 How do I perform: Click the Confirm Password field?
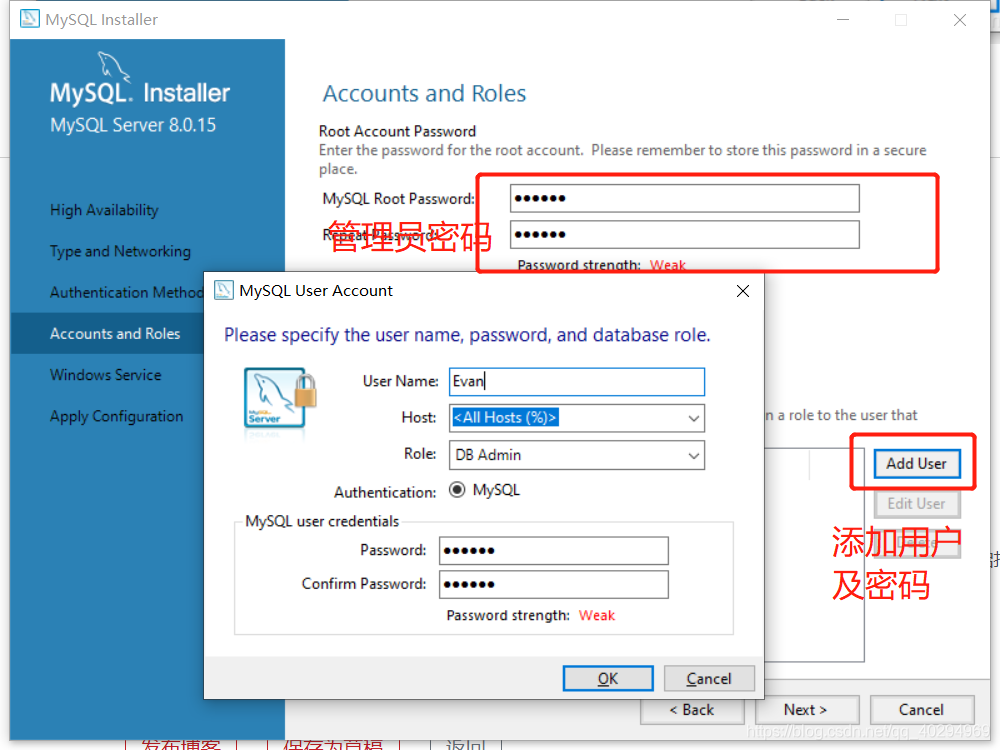554,584
